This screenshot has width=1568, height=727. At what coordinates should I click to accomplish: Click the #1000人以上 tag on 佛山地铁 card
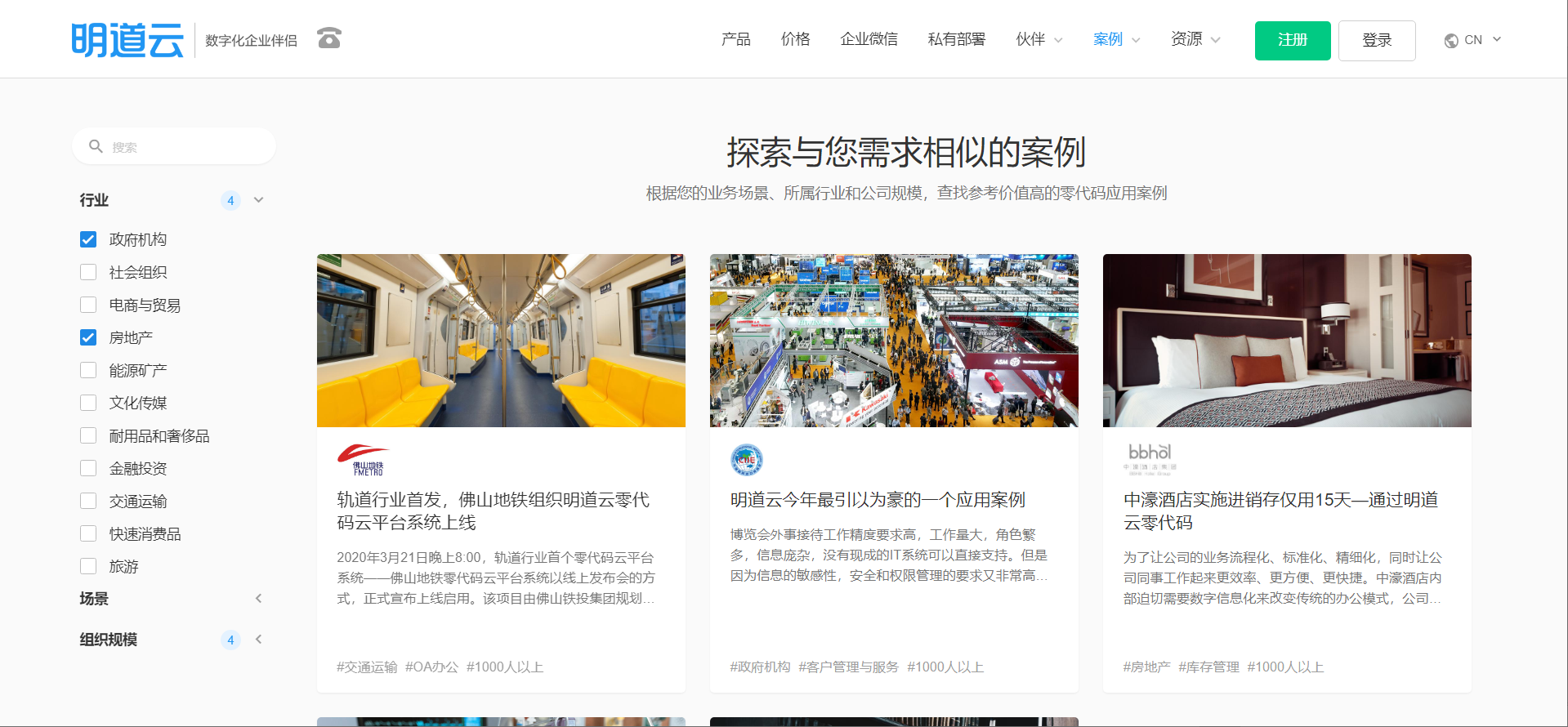[505, 667]
